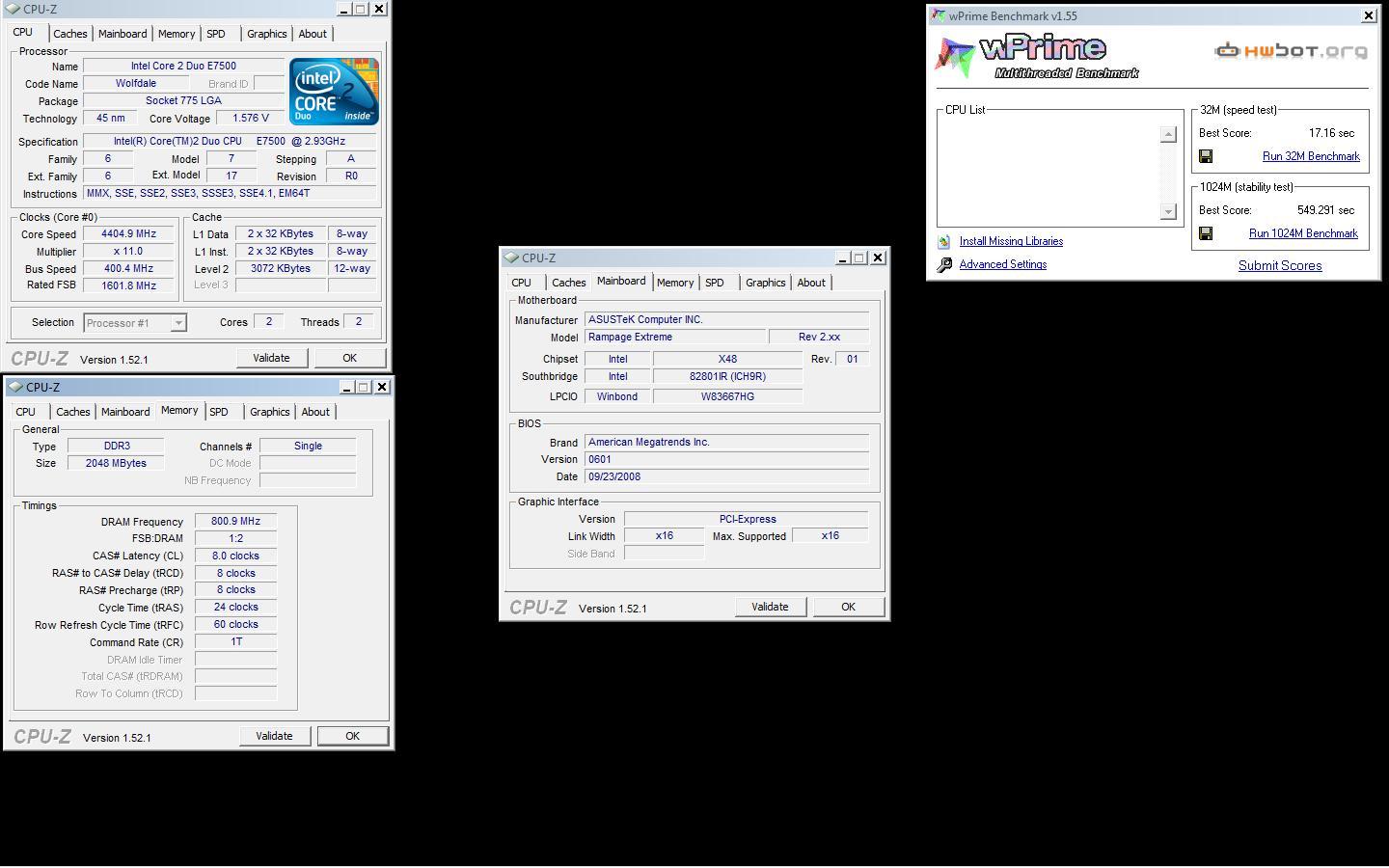Open Graphics tab in Memory CPU-Z window

tap(270, 412)
